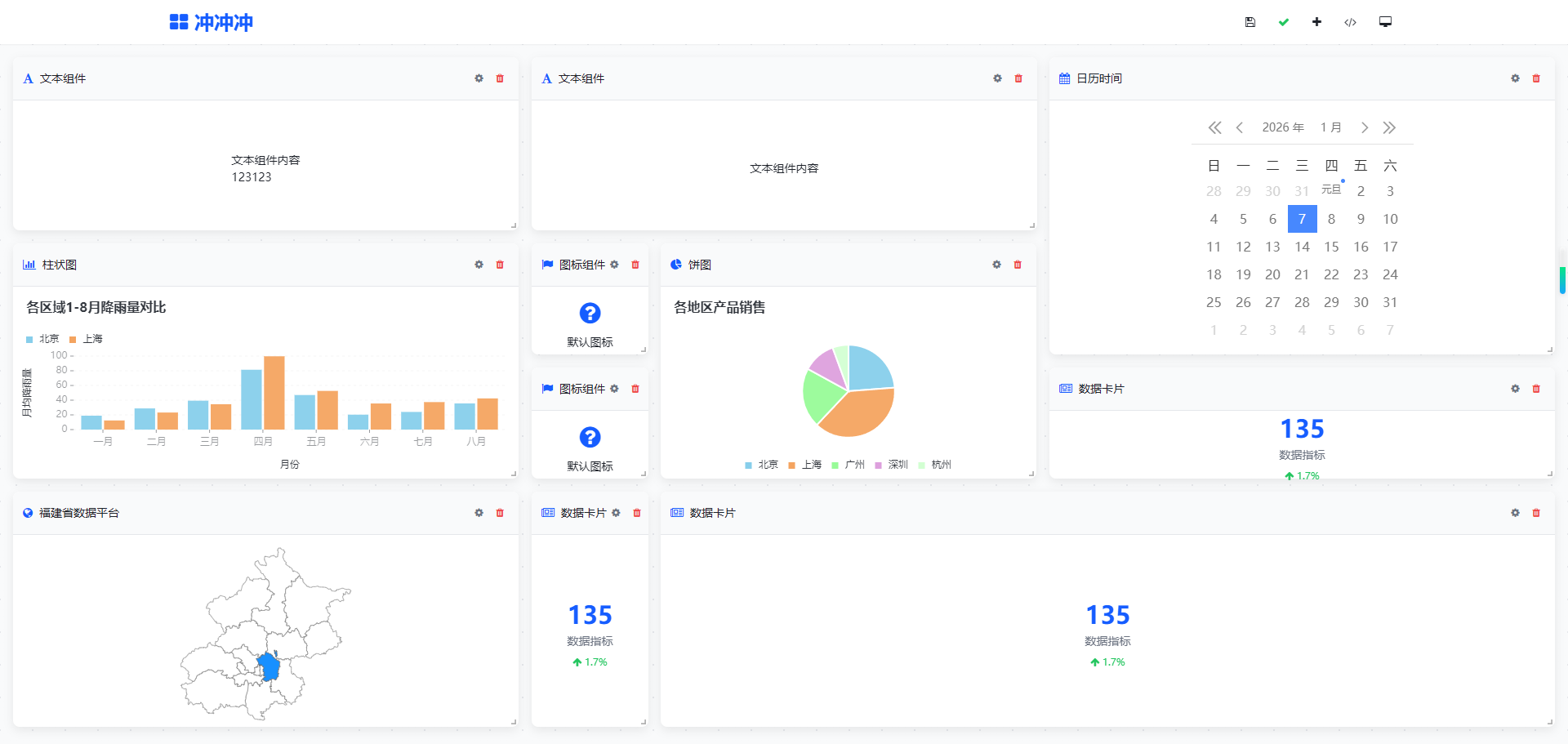Click the orange 上海 pie slice

tap(859, 413)
